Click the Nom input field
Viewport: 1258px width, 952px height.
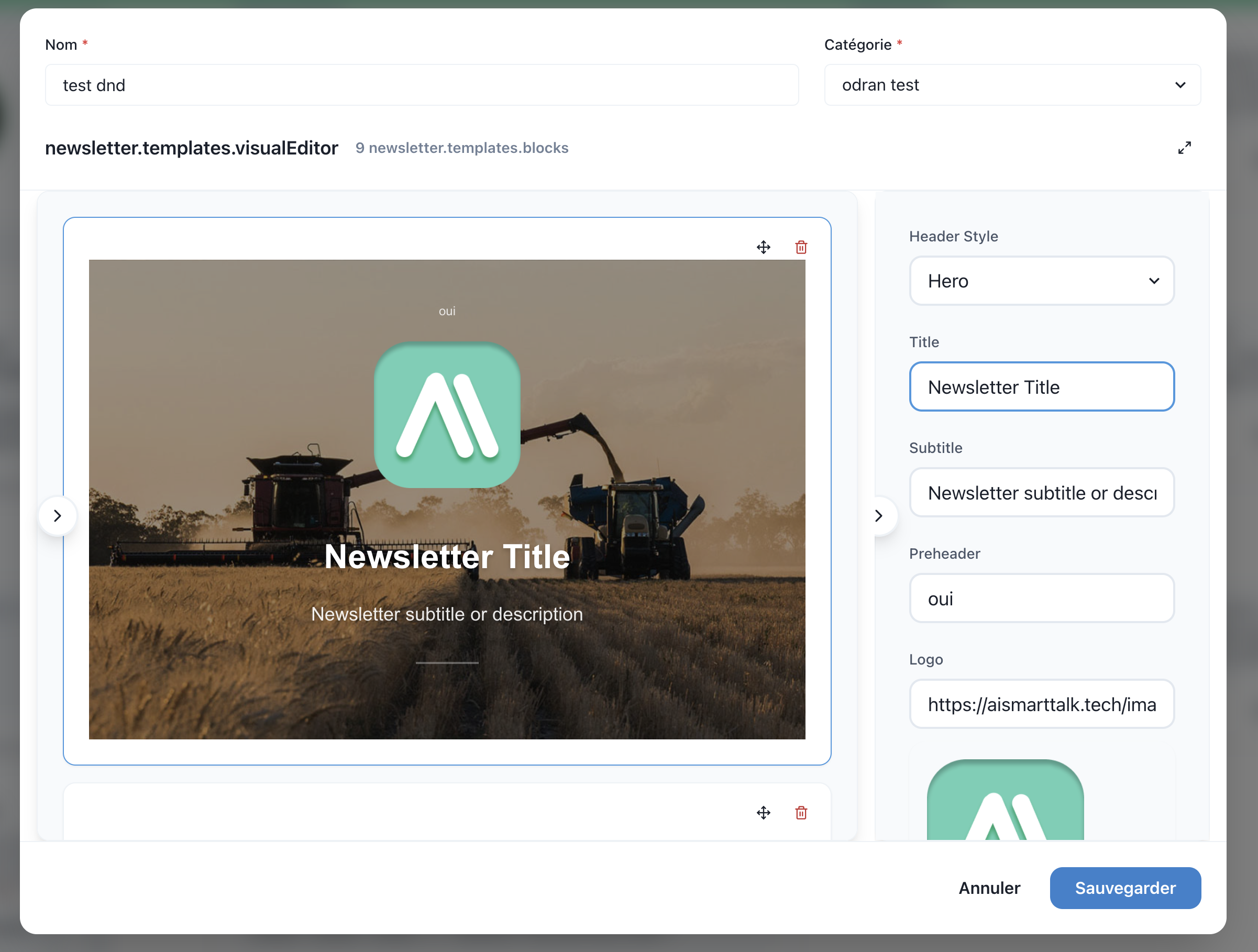coord(422,85)
